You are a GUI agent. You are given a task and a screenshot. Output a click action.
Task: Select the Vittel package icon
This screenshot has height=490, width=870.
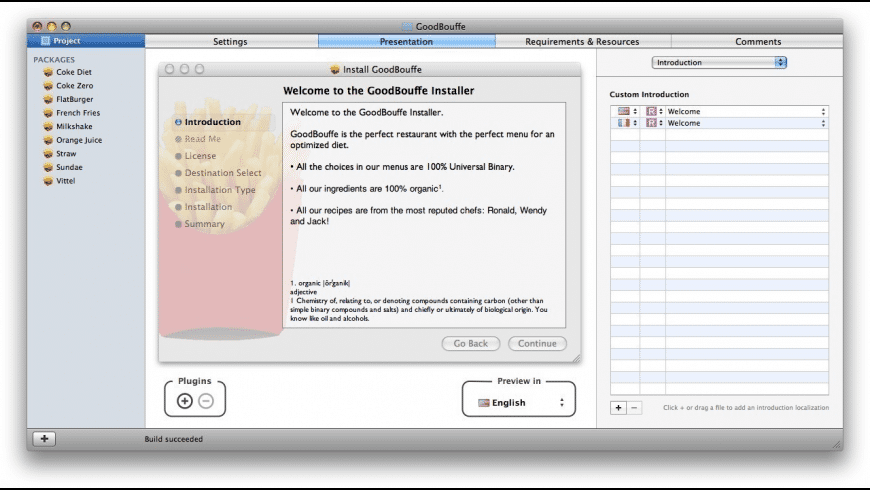tap(48, 181)
